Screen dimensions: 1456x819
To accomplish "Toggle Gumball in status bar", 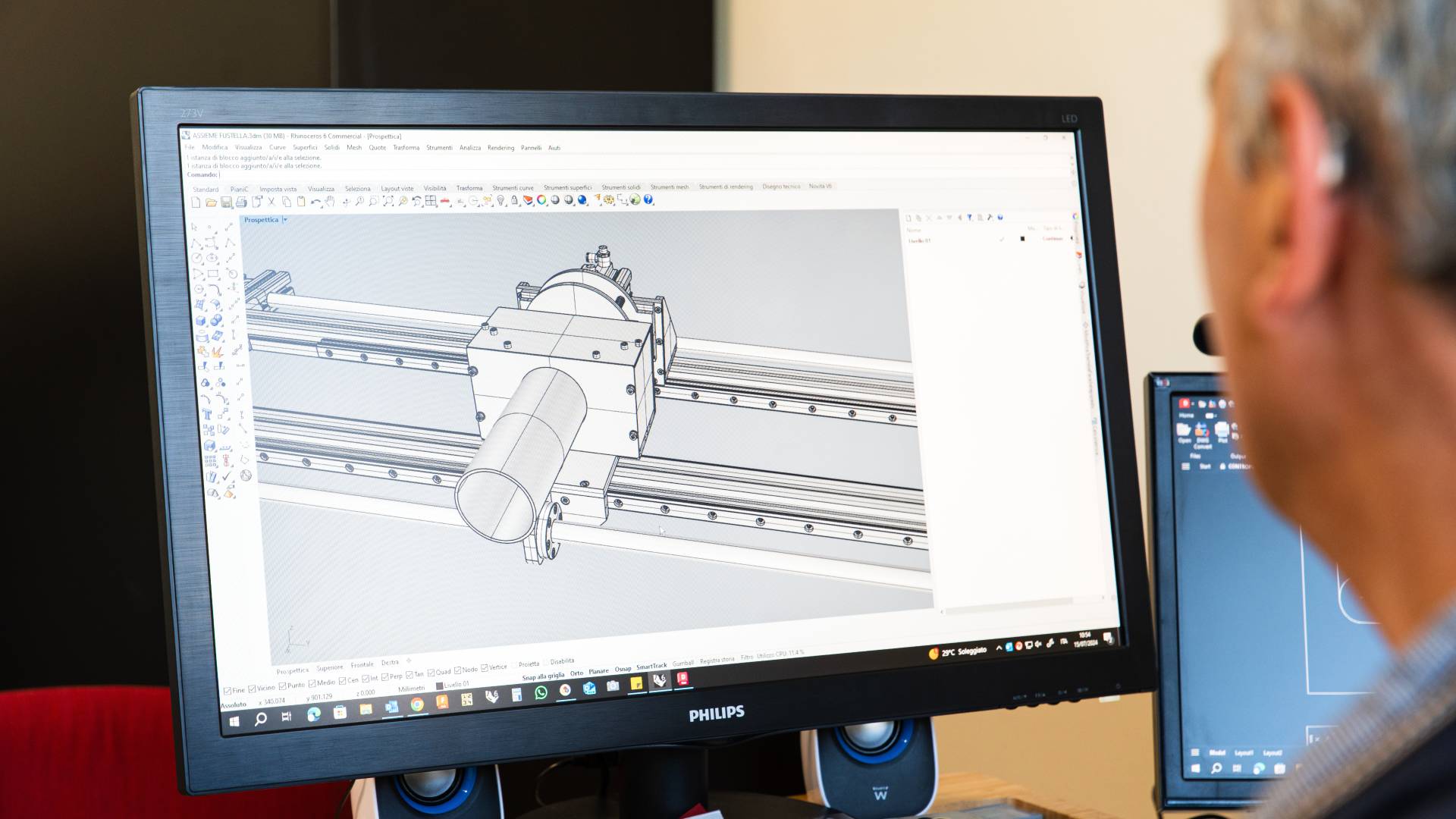I will point(682,664).
